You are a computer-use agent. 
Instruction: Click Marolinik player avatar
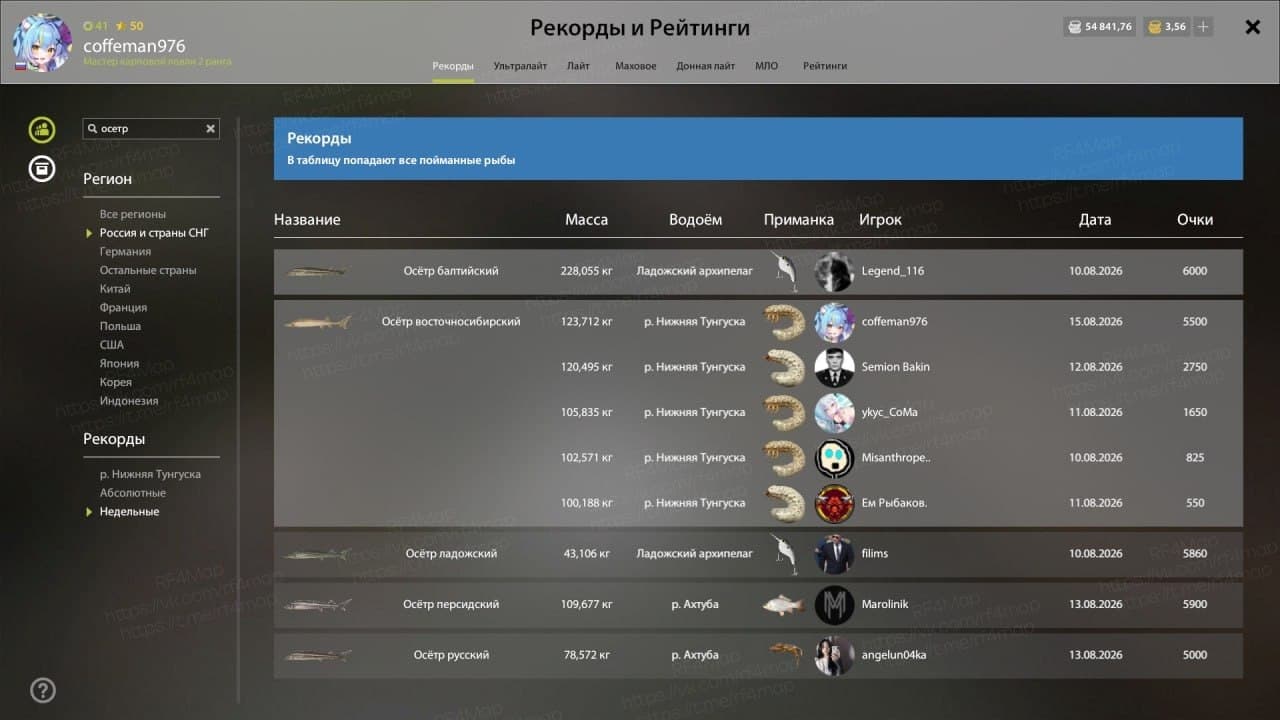coord(834,605)
